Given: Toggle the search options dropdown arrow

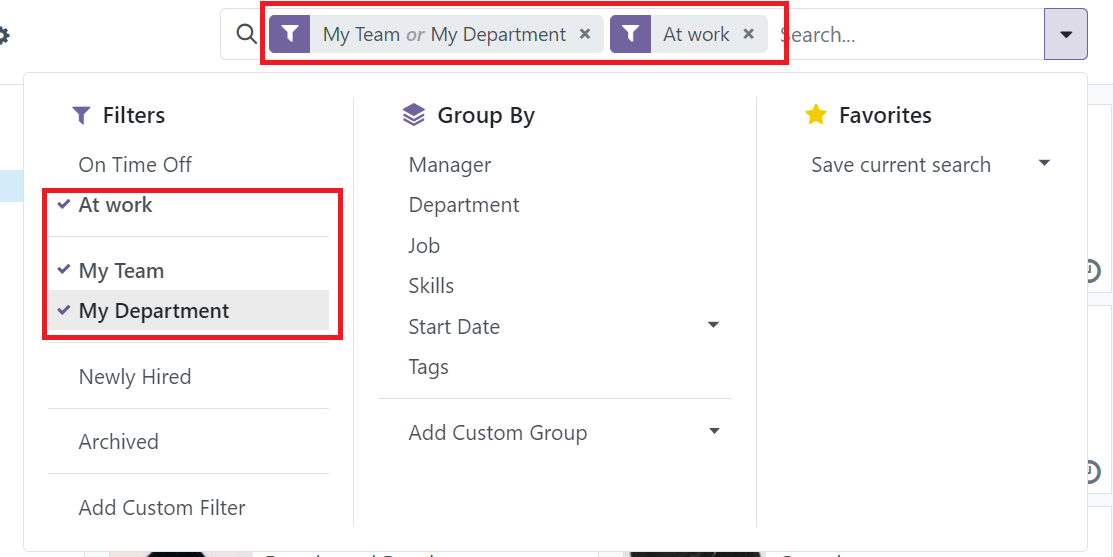Looking at the screenshot, I should [1065, 35].
